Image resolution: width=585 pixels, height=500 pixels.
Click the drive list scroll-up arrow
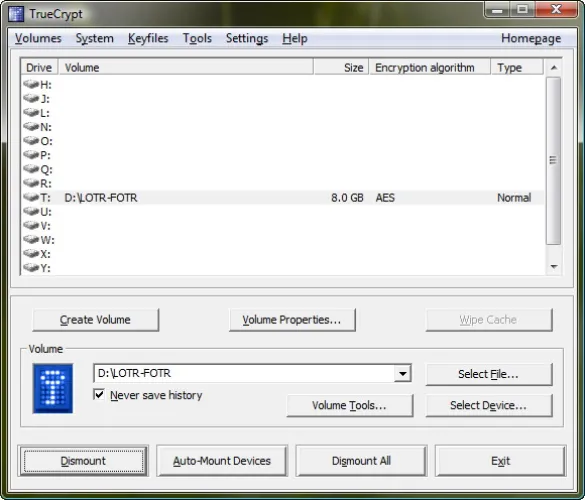point(554,68)
